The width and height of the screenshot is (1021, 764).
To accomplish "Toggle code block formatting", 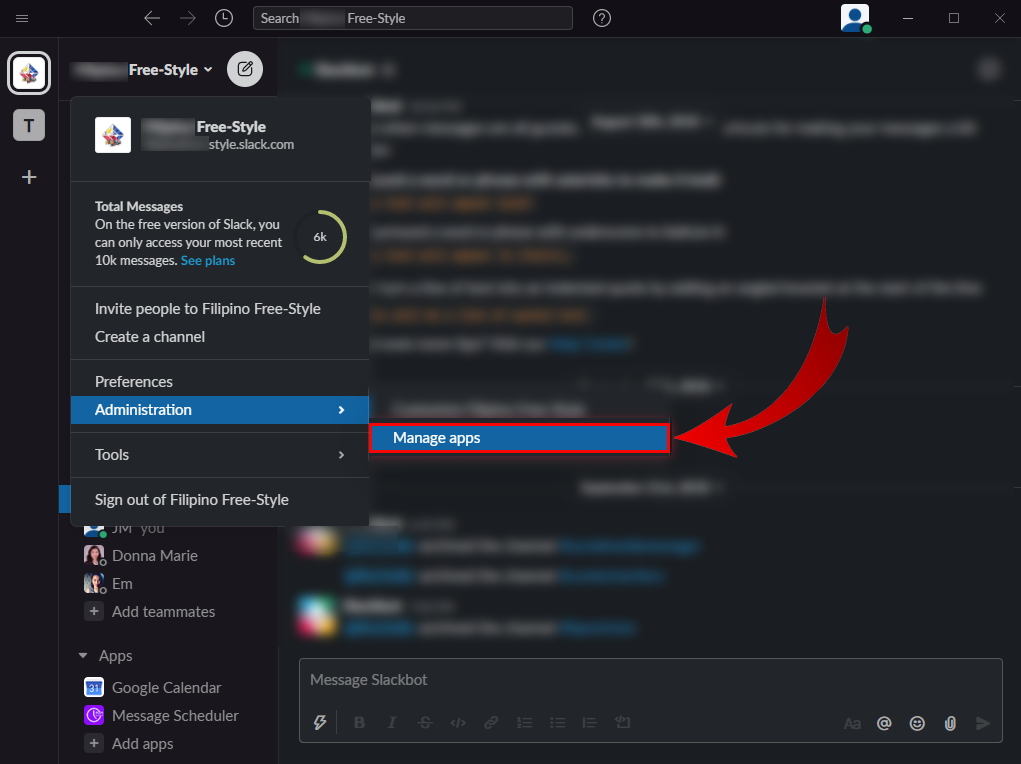I will pyautogui.click(x=622, y=722).
